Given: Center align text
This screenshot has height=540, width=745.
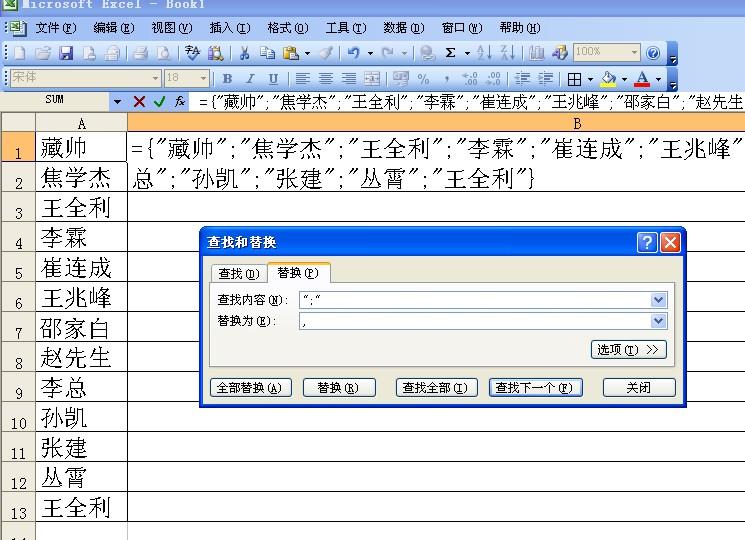Looking at the screenshot, I should point(325,78).
